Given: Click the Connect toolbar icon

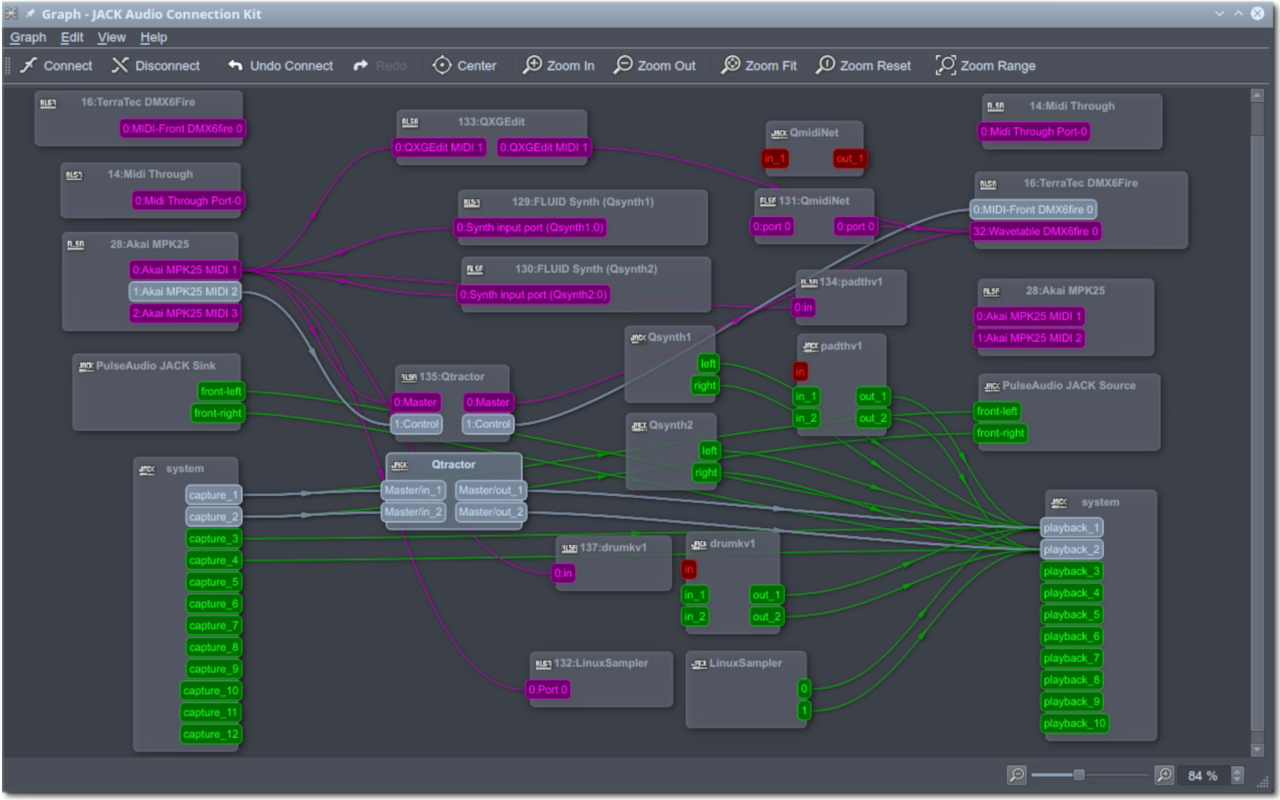Looking at the screenshot, I should coord(29,66).
